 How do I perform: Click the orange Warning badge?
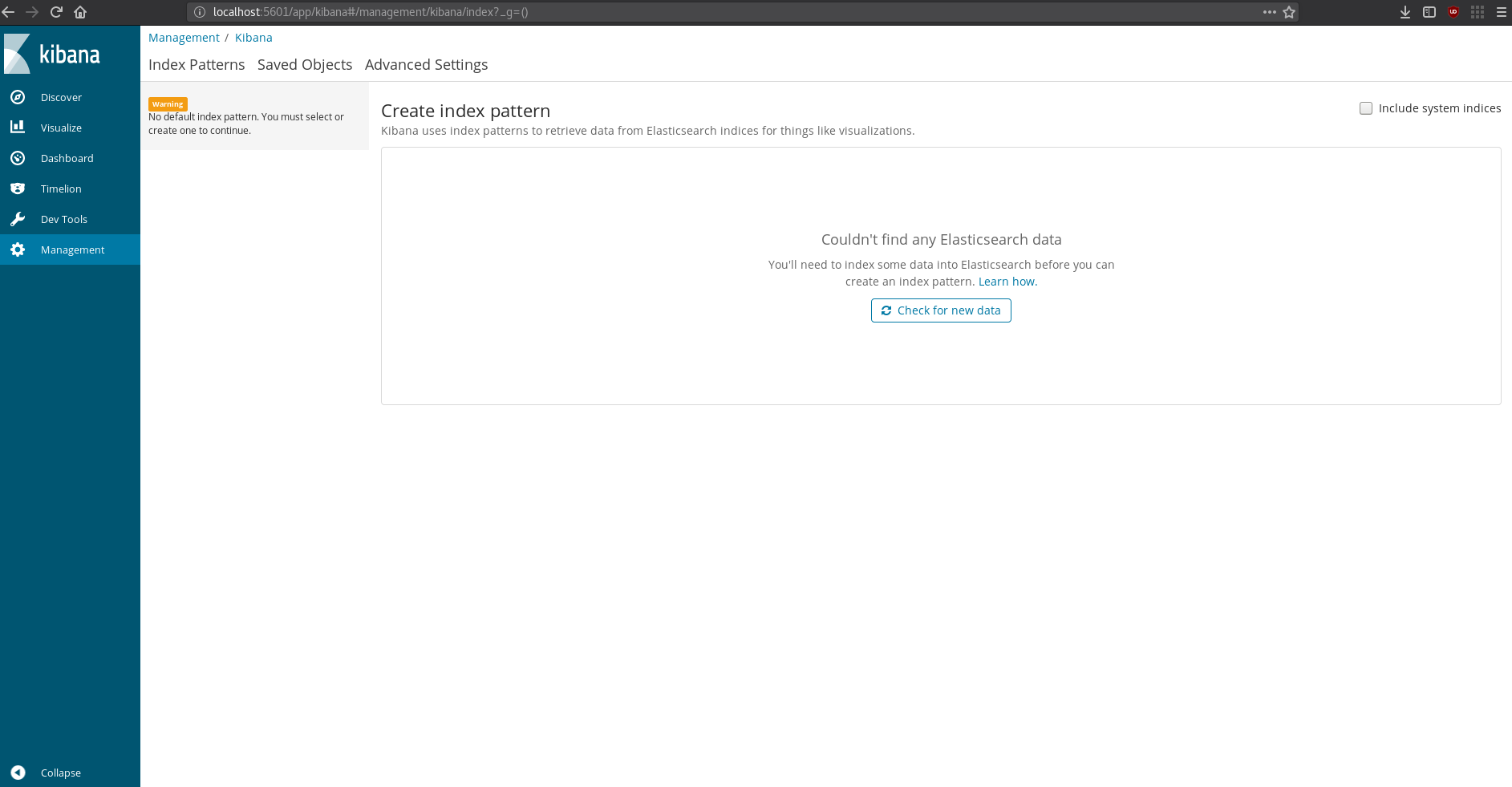click(x=168, y=104)
